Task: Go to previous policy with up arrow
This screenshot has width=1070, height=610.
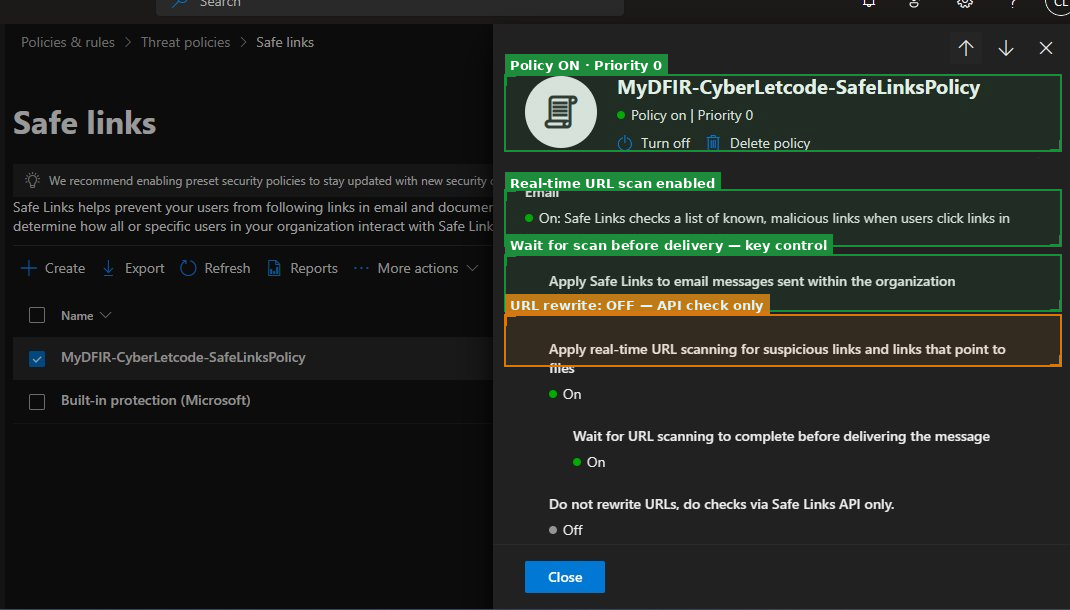Action: (x=966, y=48)
